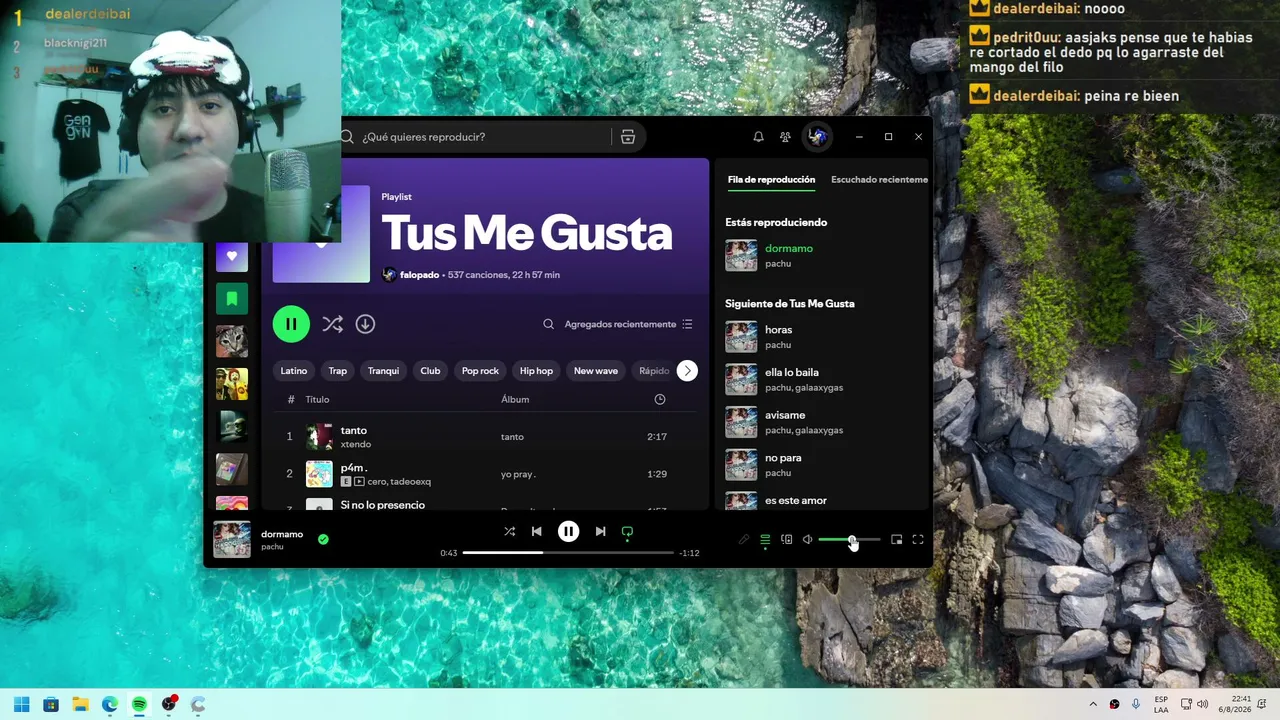The width and height of the screenshot is (1280, 720).
Task: Sort tracks by the Álbum column header
Action: point(515,400)
